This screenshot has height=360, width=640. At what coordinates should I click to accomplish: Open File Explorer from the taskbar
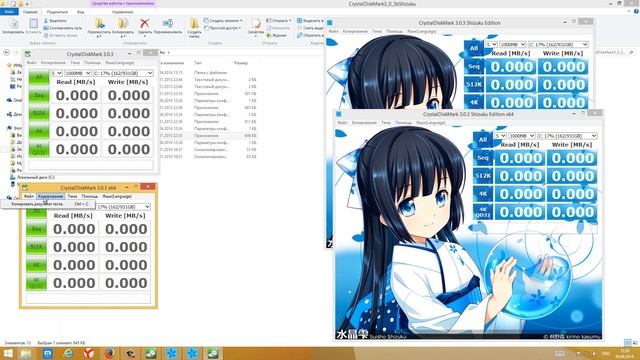(x=26, y=353)
